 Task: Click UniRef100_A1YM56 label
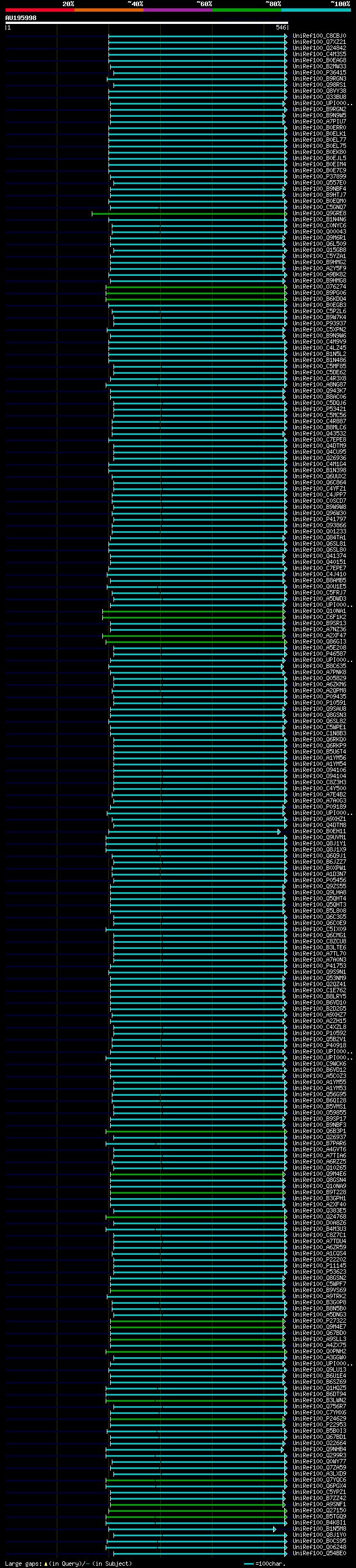pyautogui.click(x=319, y=758)
